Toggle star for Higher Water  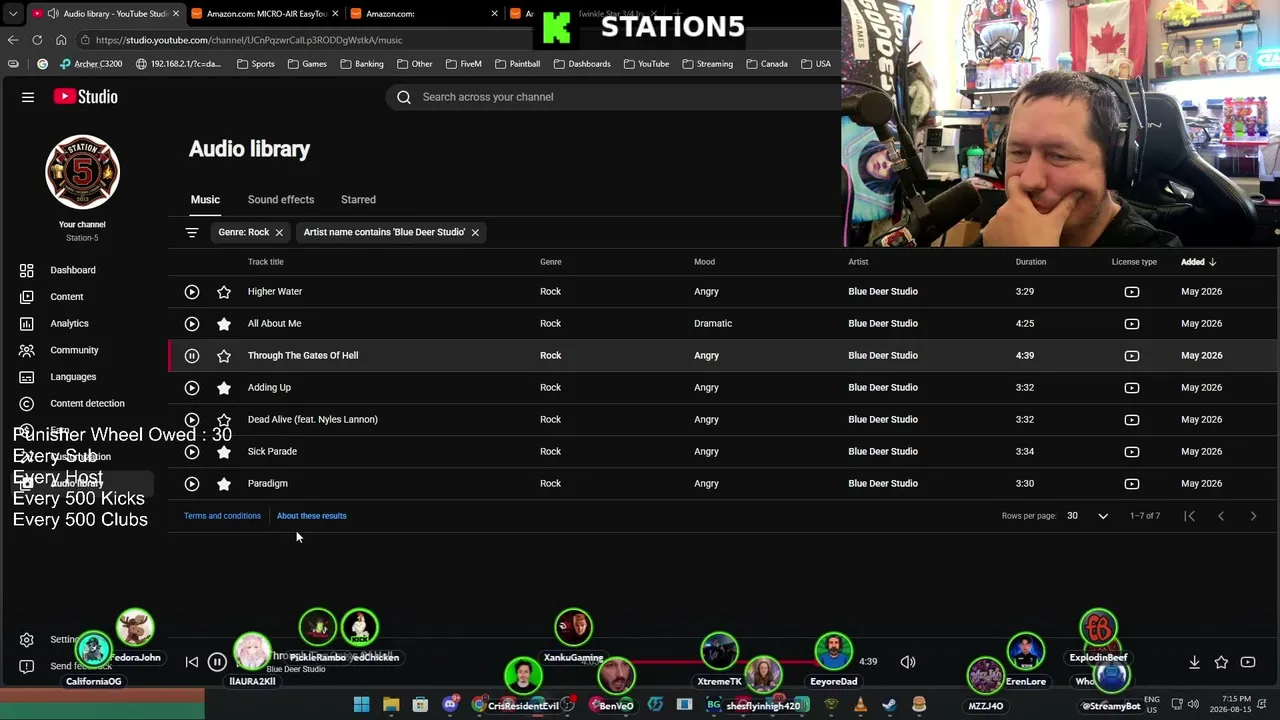(x=224, y=292)
